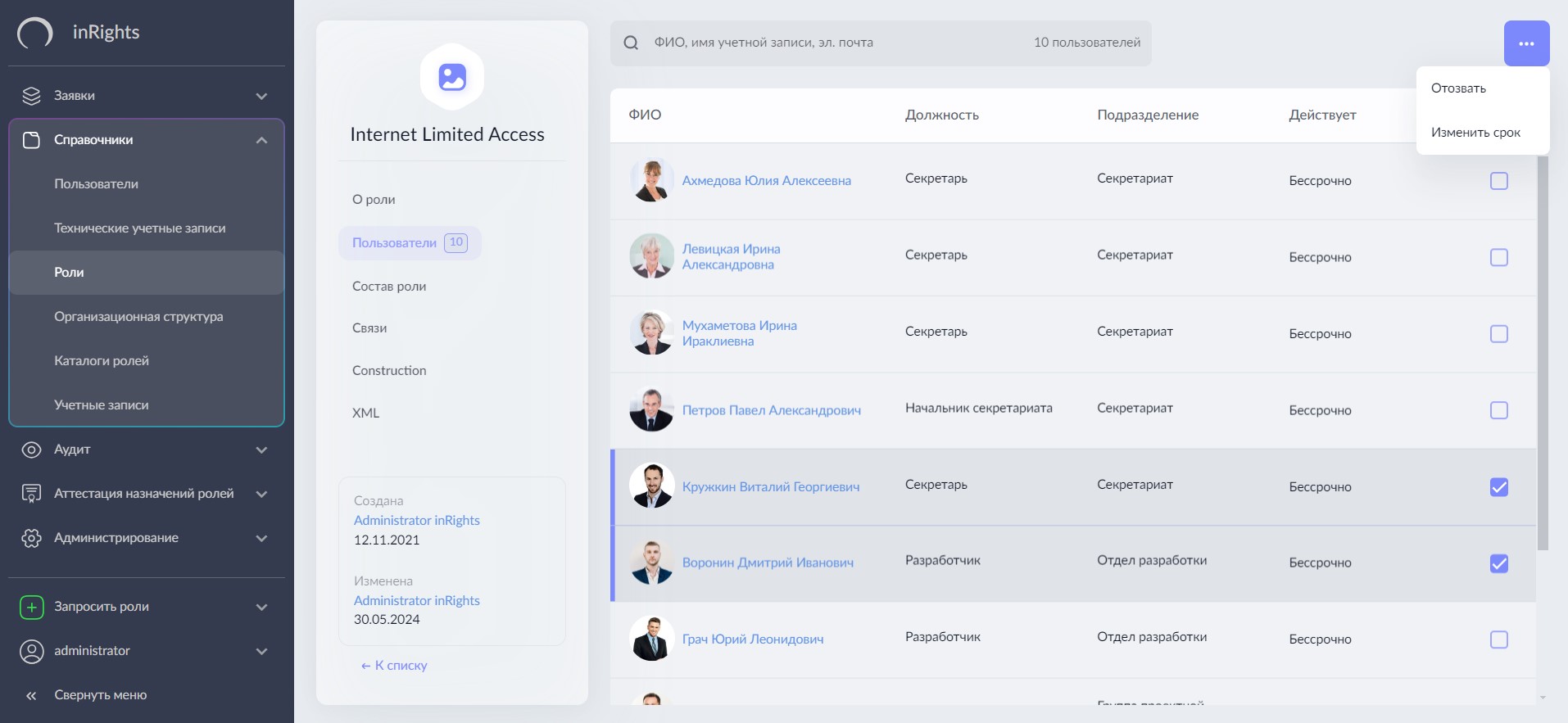This screenshot has width=1568, height=723.
Task: Choose Отозвать from the actions menu
Action: coord(1458,88)
